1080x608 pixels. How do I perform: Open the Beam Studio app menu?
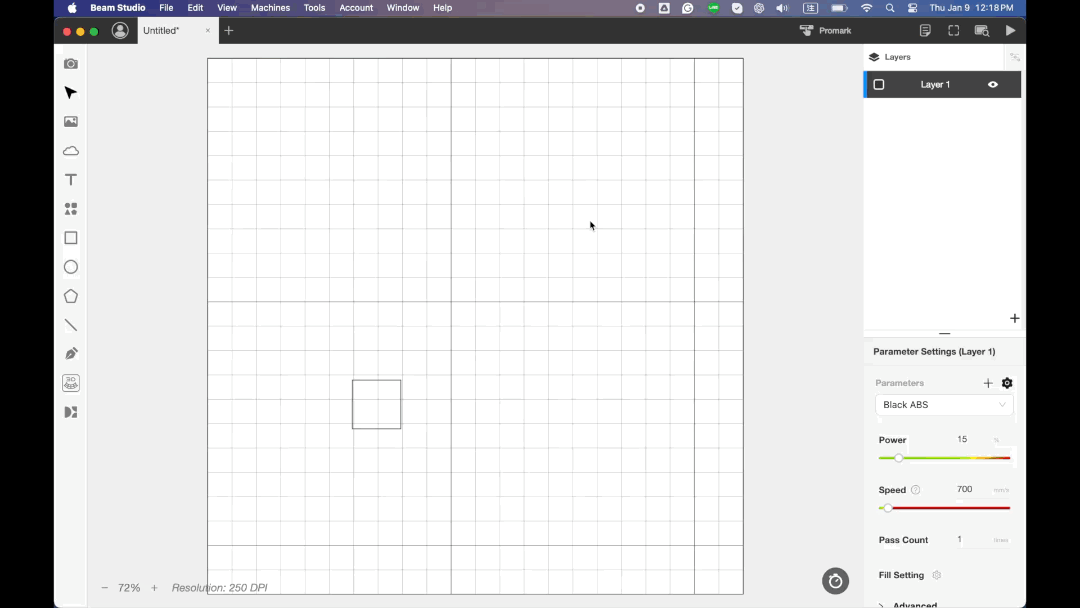tap(118, 8)
